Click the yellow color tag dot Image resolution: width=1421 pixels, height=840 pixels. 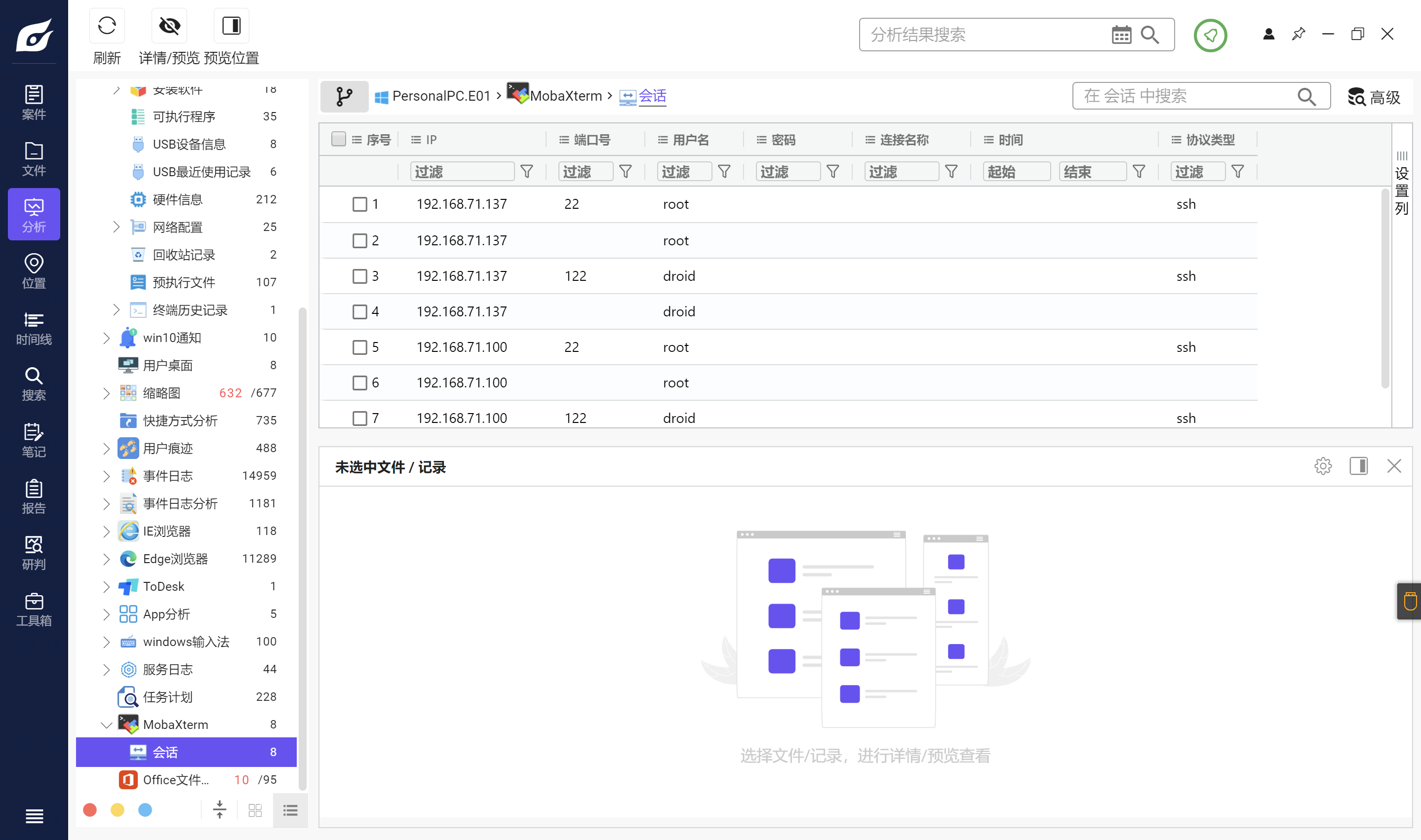click(x=117, y=810)
